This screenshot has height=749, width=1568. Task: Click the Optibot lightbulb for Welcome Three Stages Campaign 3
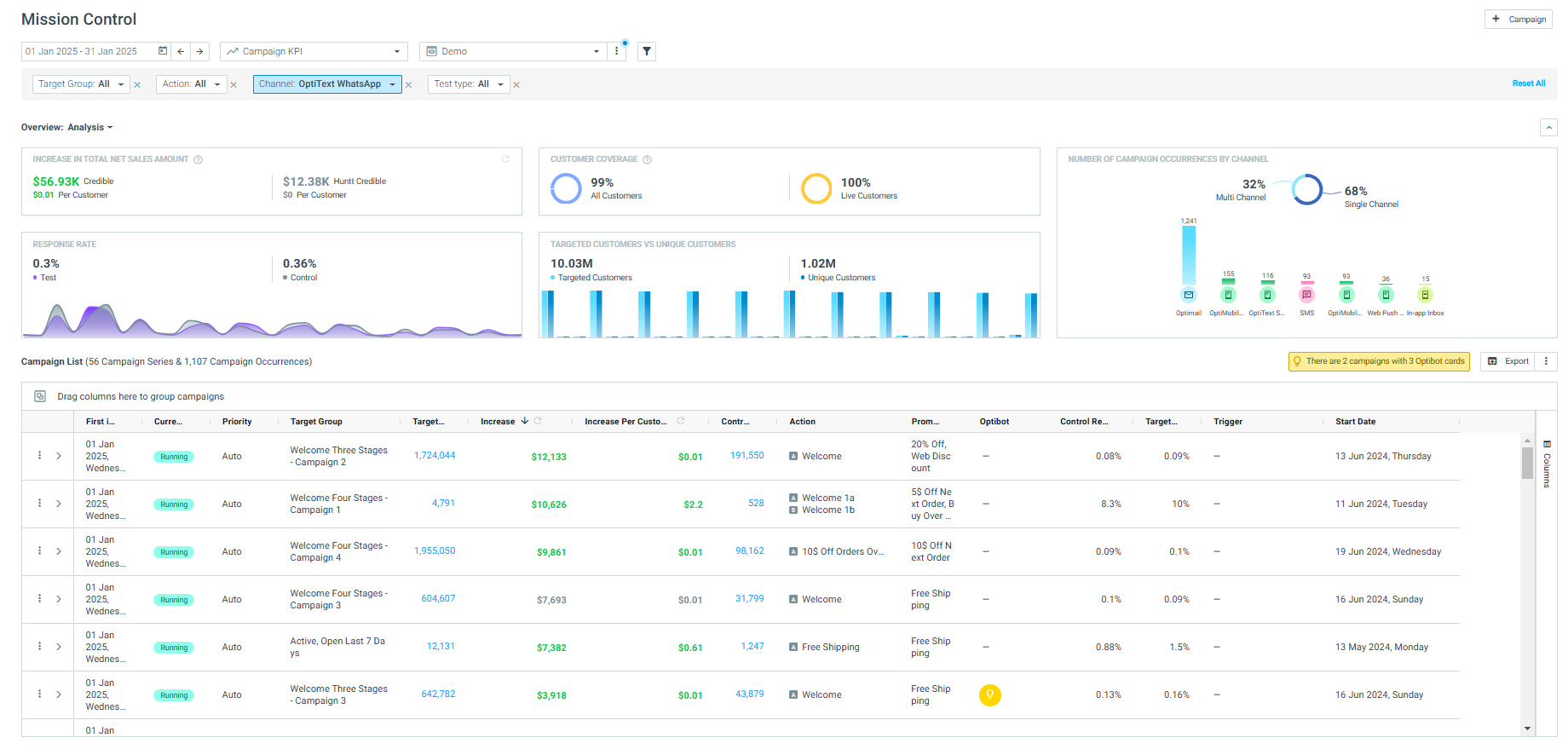click(989, 695)
